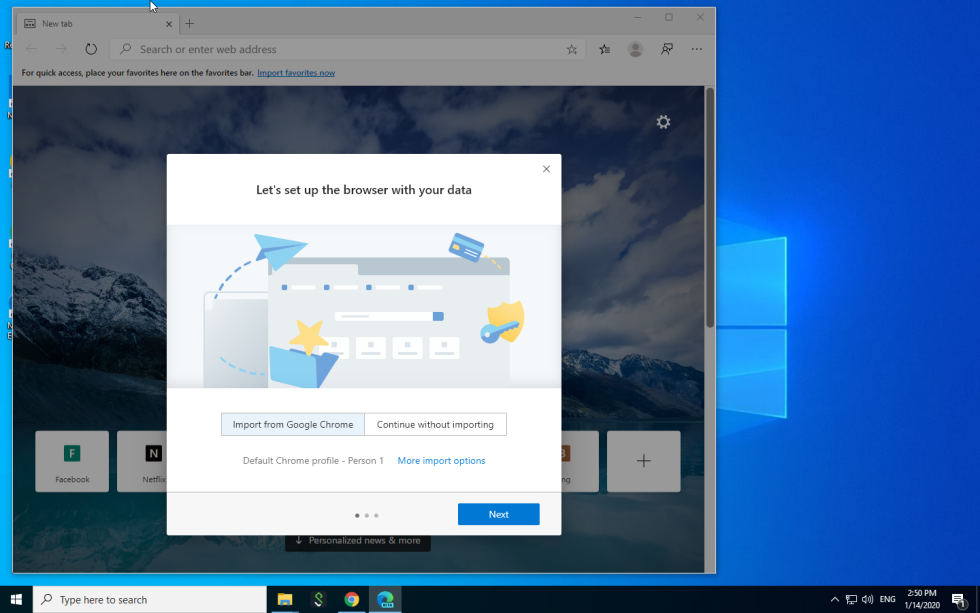Open File Explorer from the taskbar

pyautogui.click(x=285, y=599)
